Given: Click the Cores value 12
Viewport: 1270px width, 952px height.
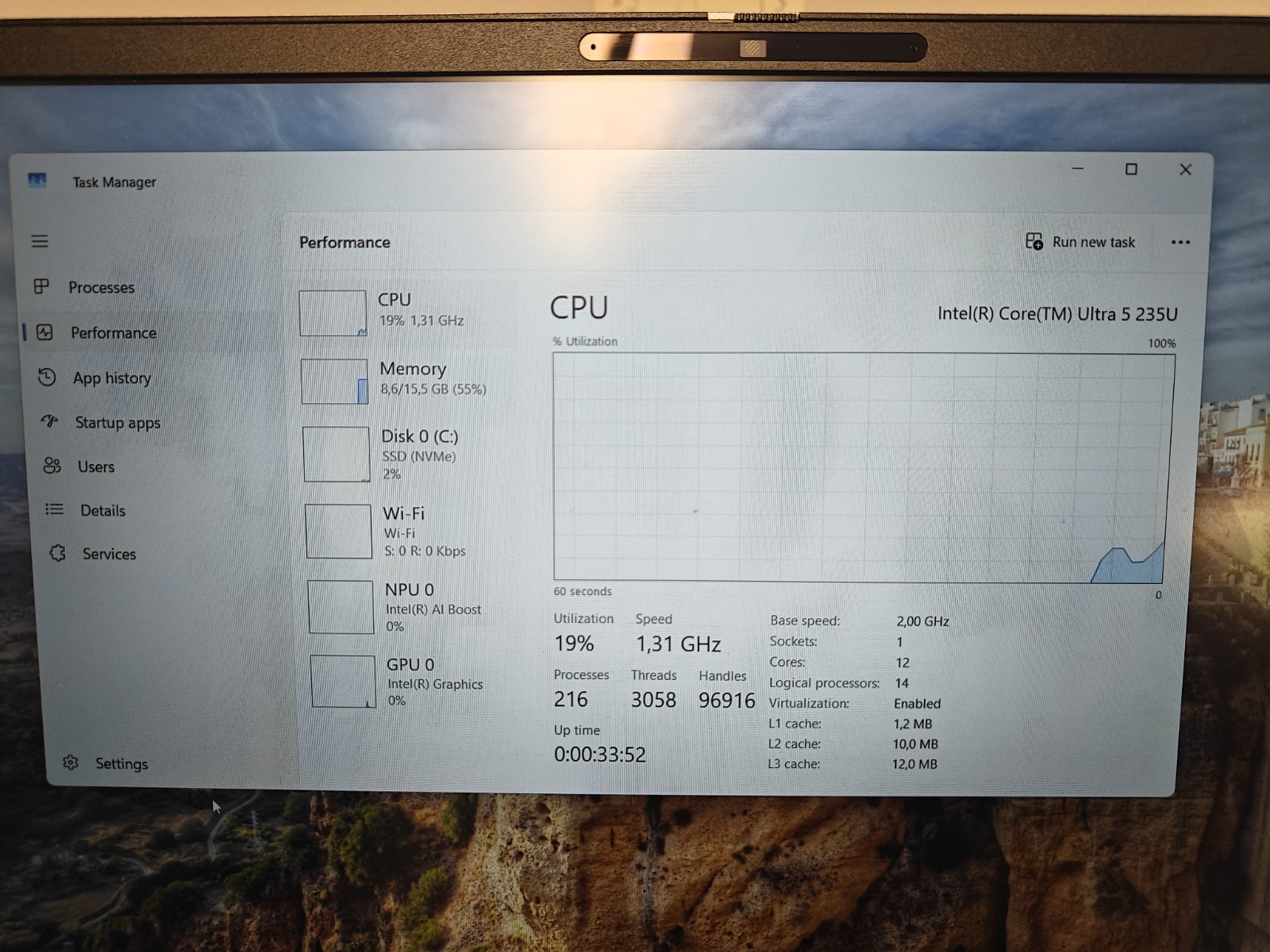Looking at the screenshot, I should tap(902, 662).
